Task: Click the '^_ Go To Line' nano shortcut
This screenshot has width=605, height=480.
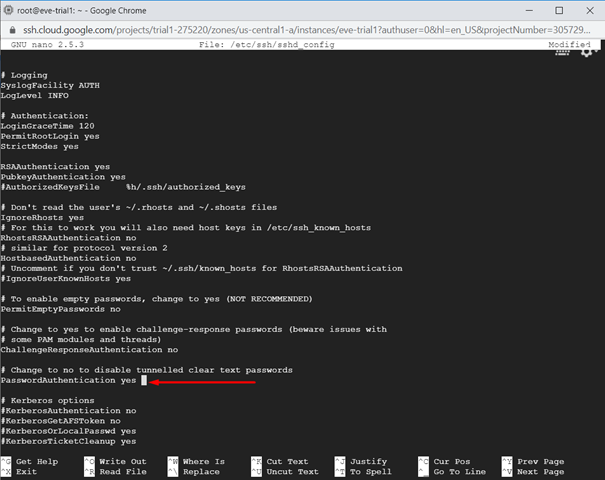Action: point(452,472)
